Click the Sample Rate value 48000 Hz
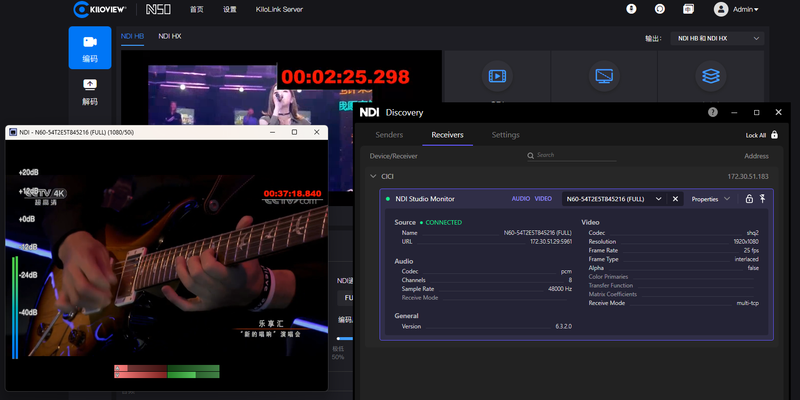Image resolution: width=800 pixels, height=400 pixels. click(x=560, y=289)
